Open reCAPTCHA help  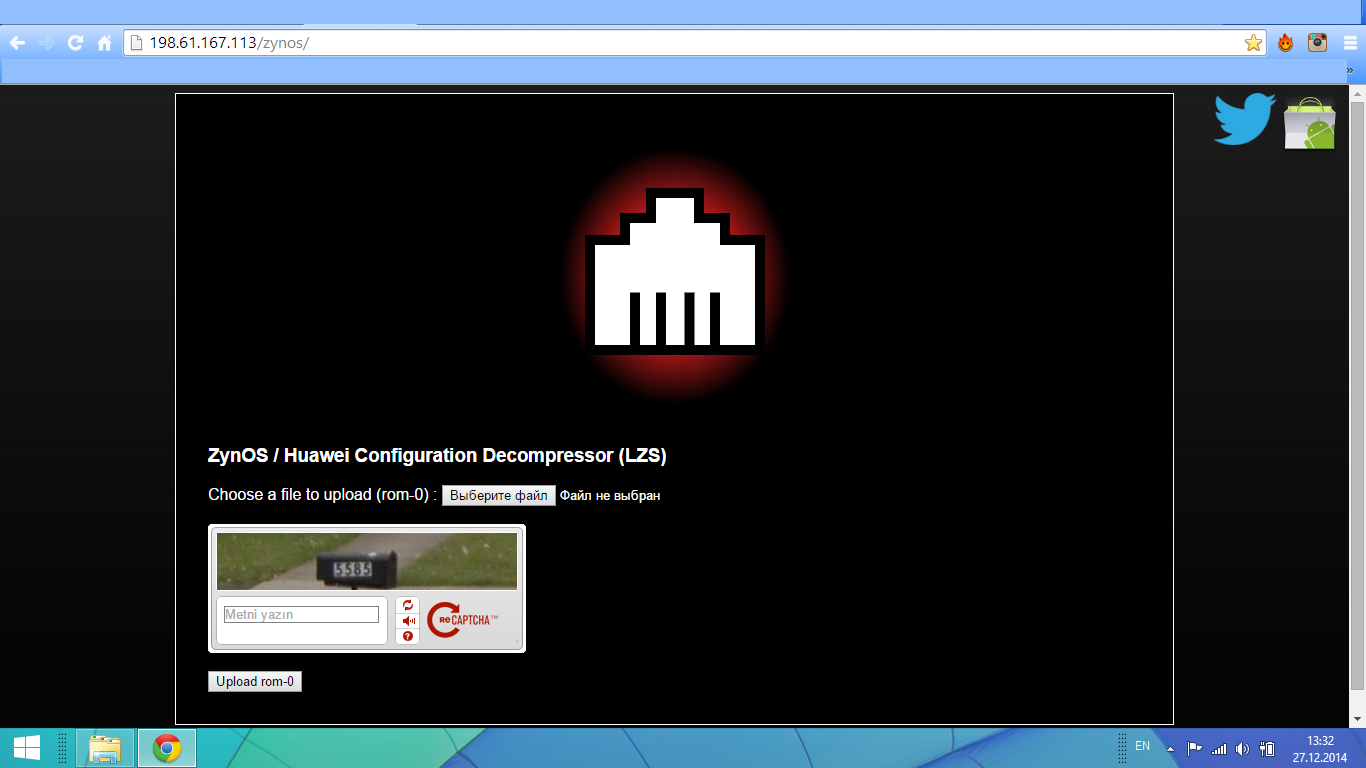(x=408, y=636)
